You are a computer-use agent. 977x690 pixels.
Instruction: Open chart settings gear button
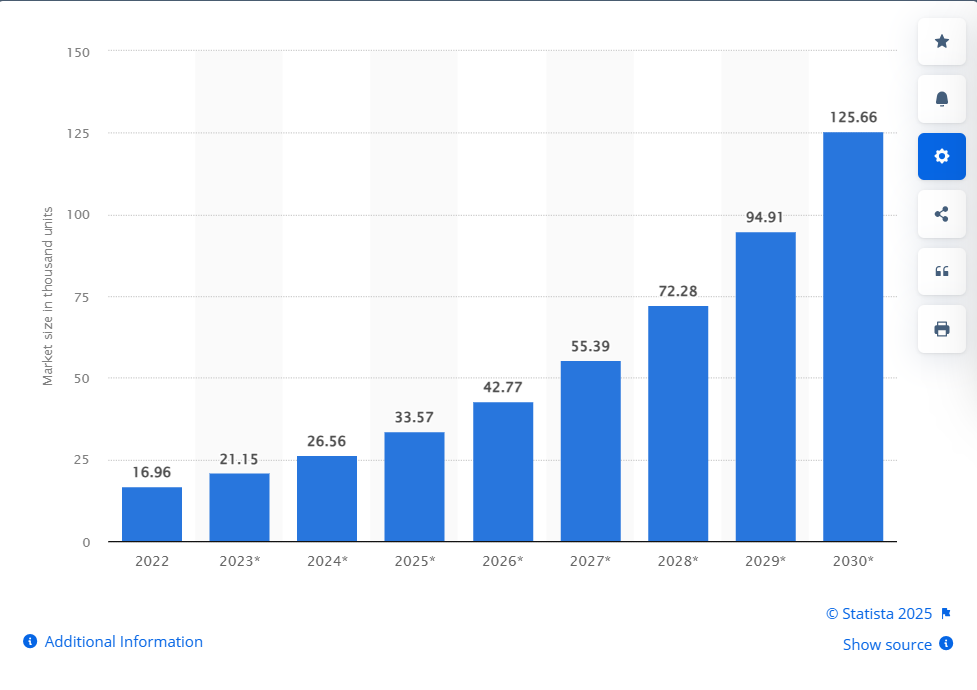[941, 156]
